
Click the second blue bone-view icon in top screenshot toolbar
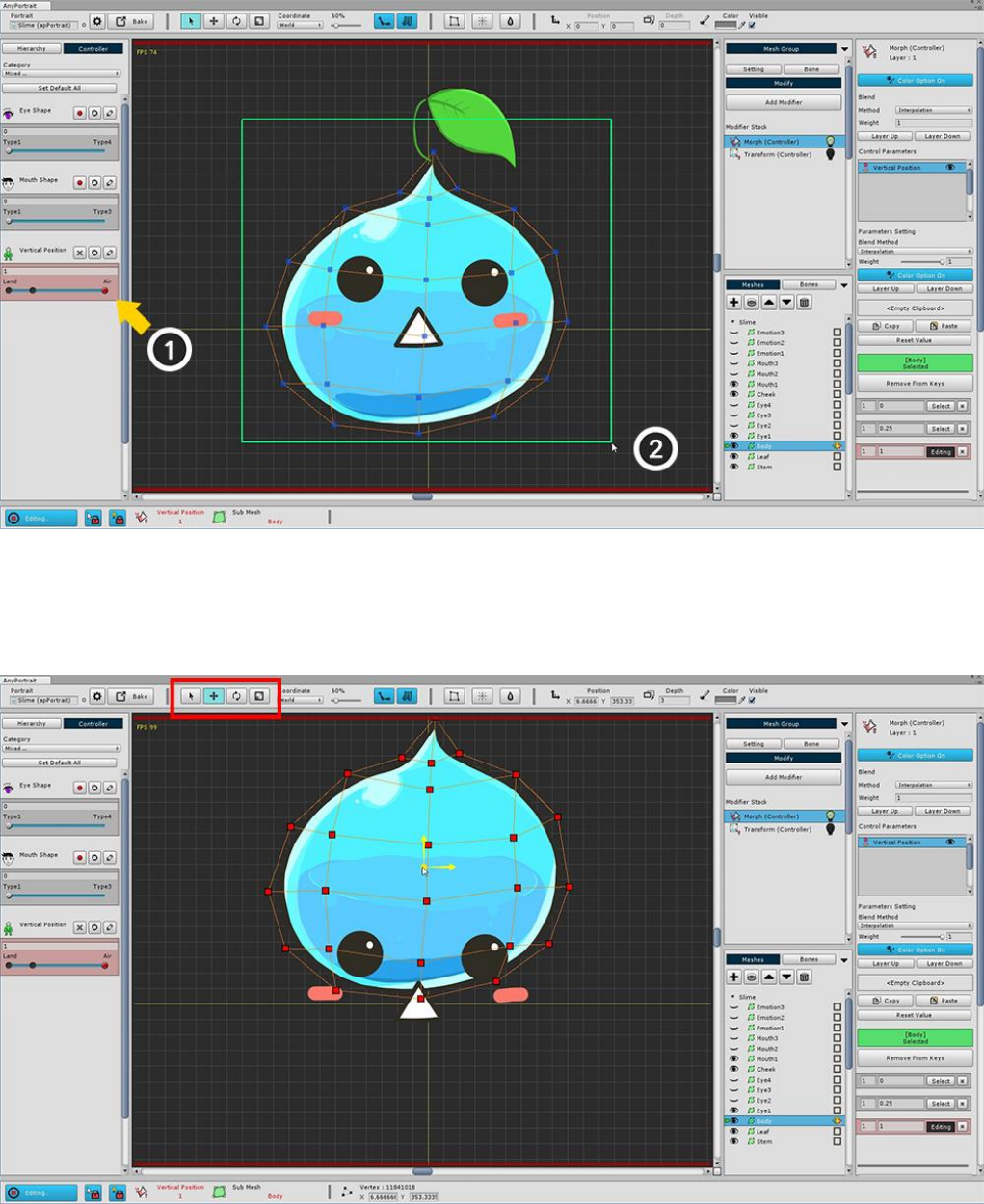click(407, 21)
